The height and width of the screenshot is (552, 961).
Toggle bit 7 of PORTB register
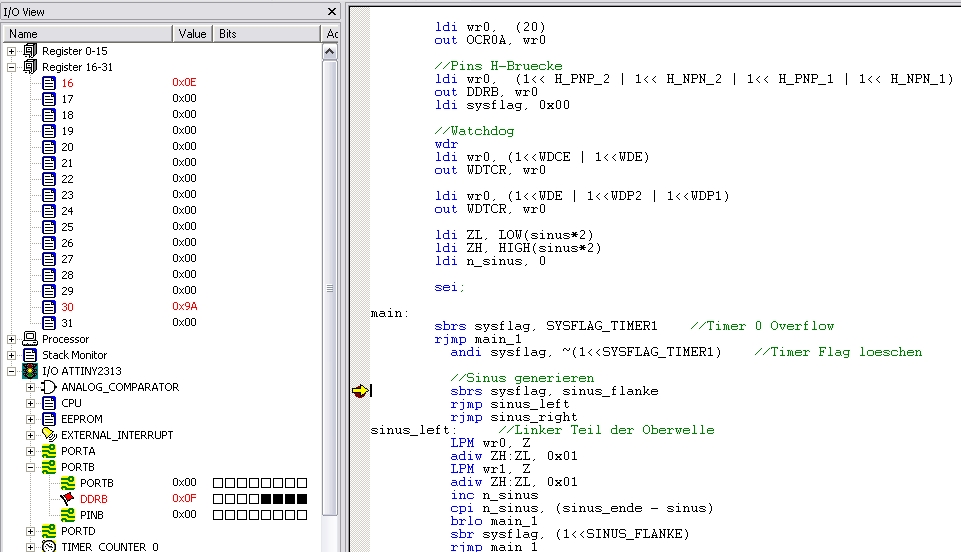coord(218,483)
